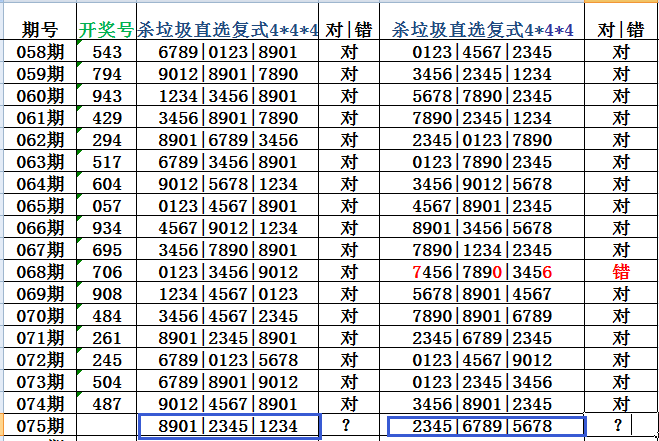The image size is (659, 441).
Task: Click winning number 504
Action: click(x=106, y=381)
